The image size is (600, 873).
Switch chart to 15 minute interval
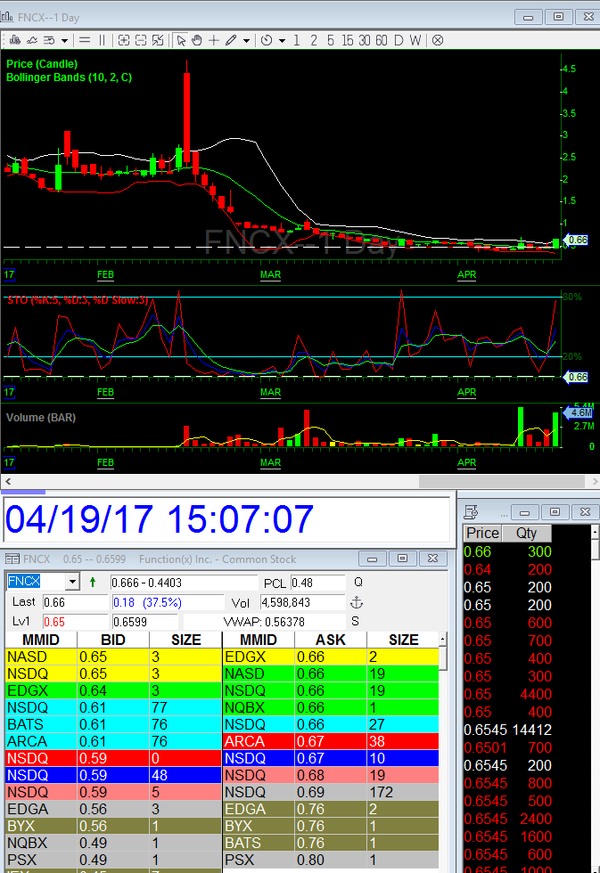(x=347, y=40)
